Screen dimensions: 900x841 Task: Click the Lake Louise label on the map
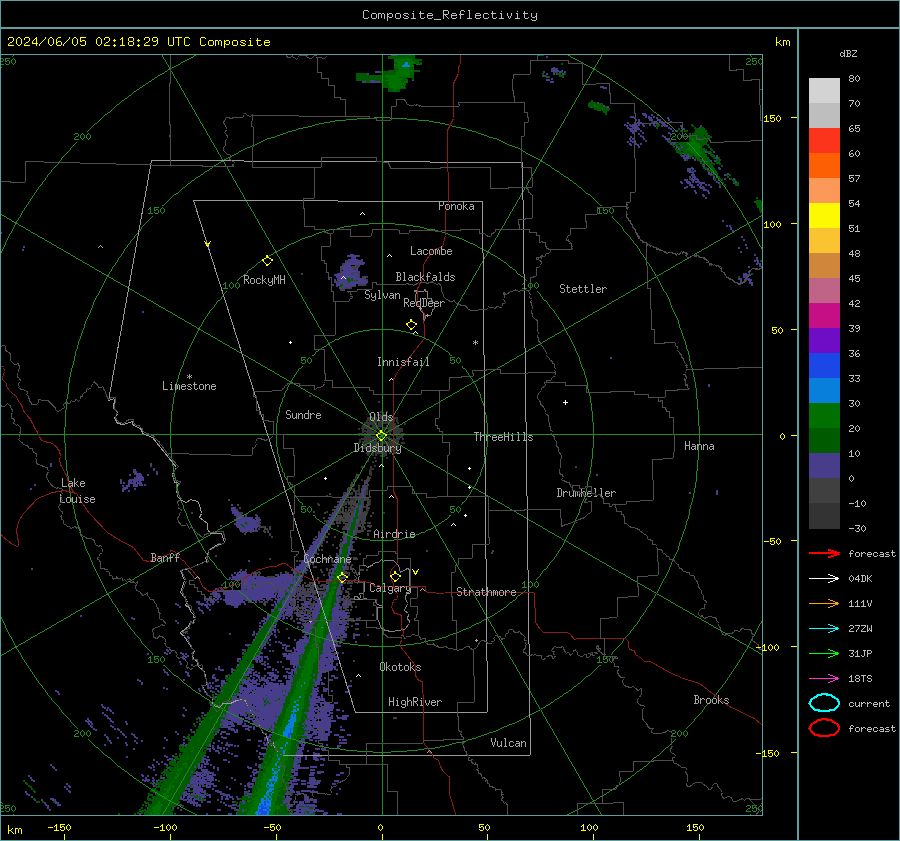pyautogui.click(x=78, y=491)
